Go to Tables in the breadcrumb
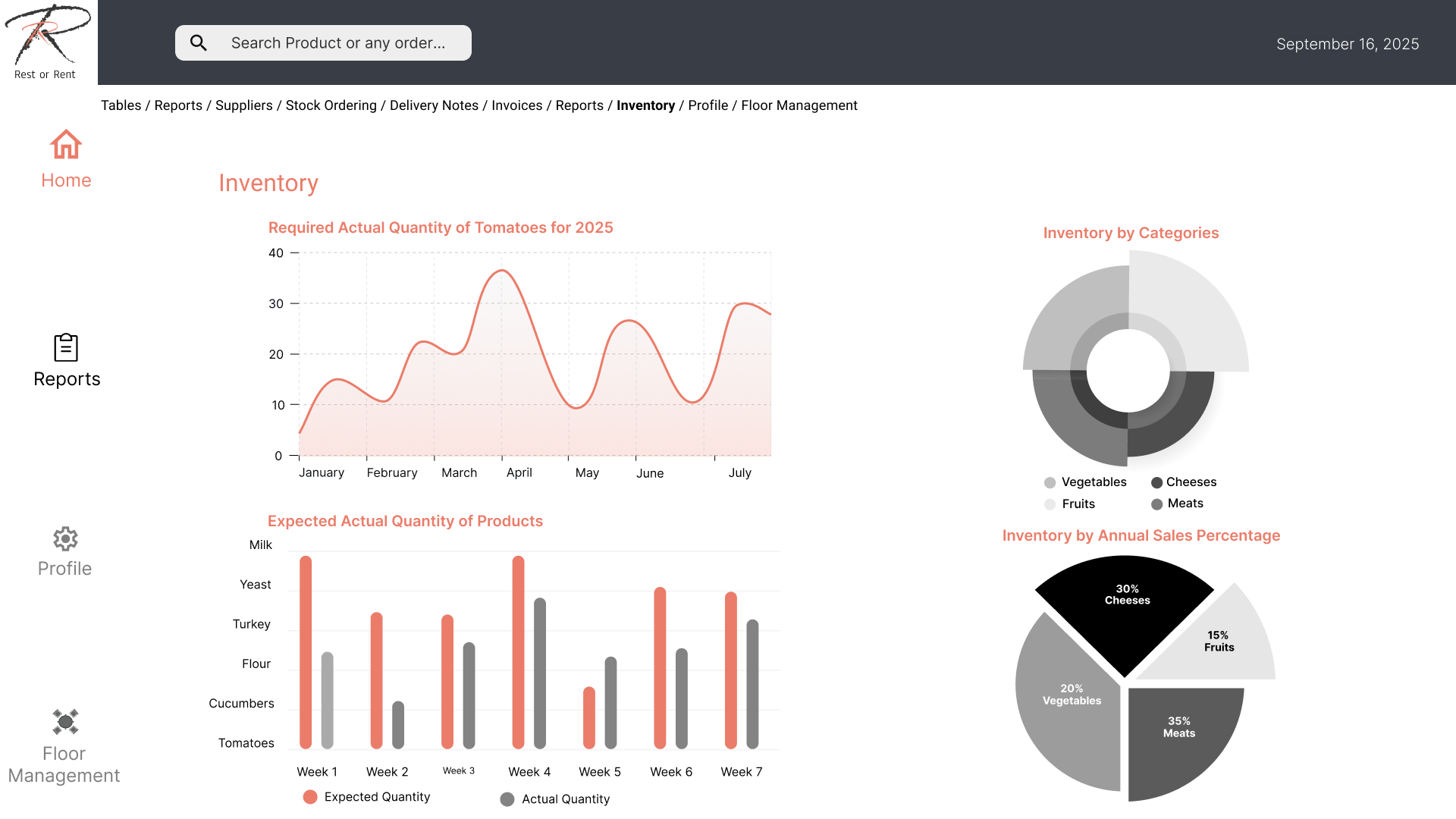 121,105
